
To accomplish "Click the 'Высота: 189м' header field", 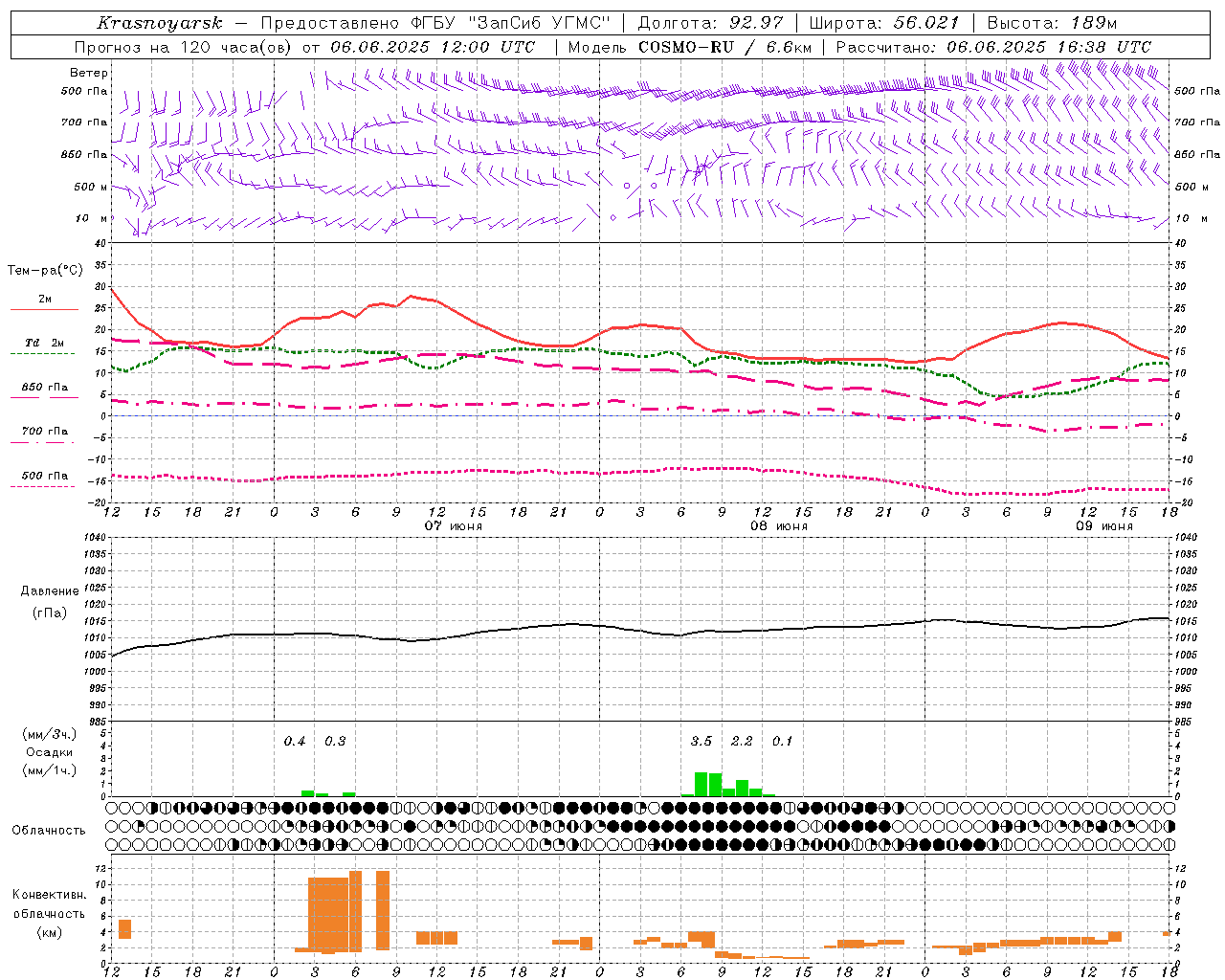I will (1052, 23).
